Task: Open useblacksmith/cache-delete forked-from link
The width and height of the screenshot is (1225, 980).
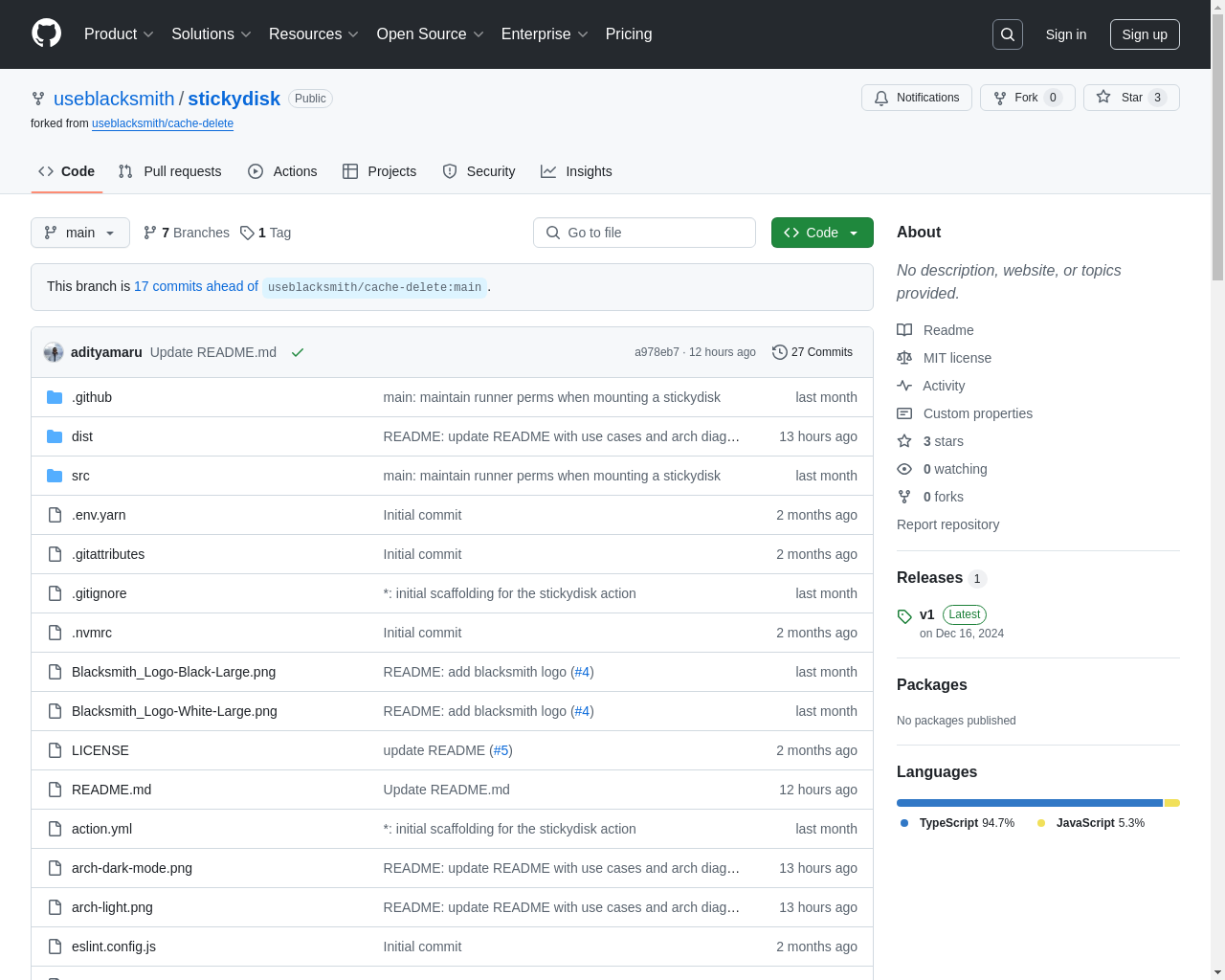Action: click(163, 123)
